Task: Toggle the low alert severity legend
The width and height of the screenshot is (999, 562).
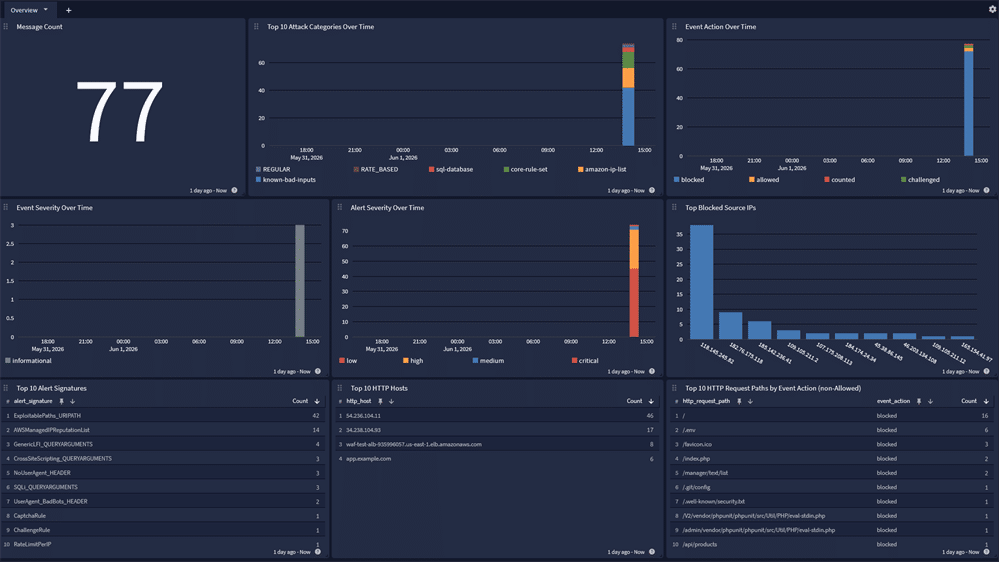Action: click(x=348, y=361)
